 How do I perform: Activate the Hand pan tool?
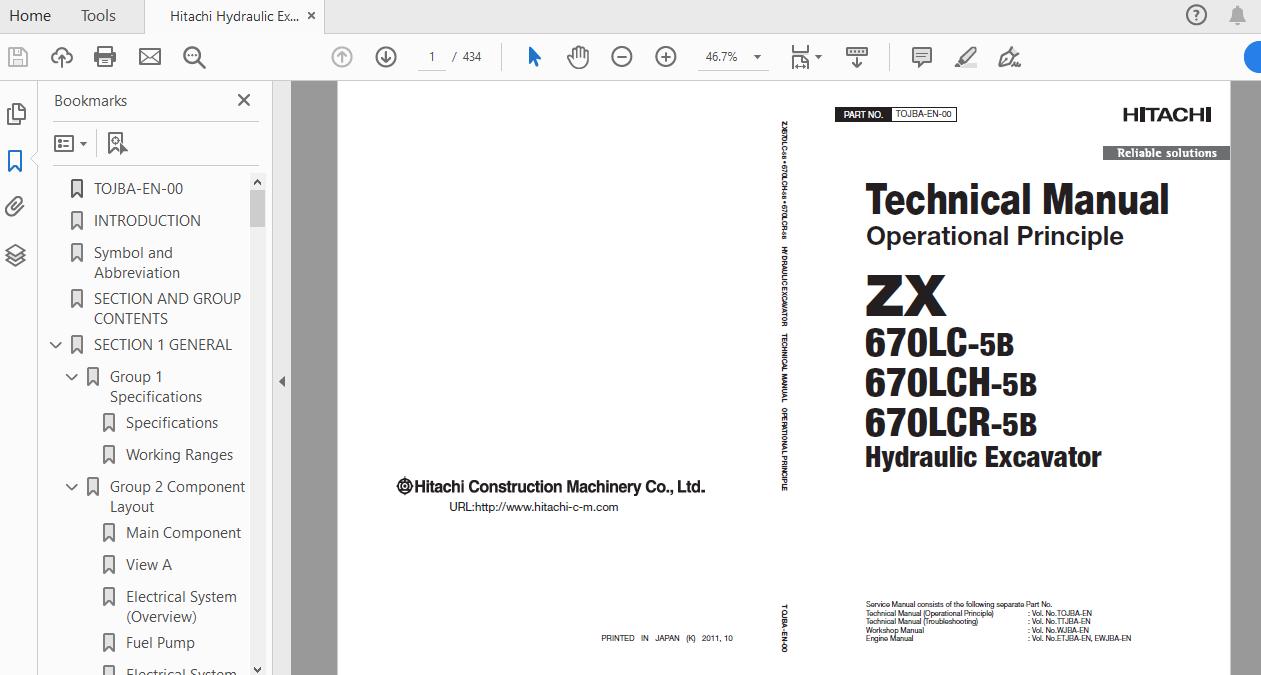578,57
